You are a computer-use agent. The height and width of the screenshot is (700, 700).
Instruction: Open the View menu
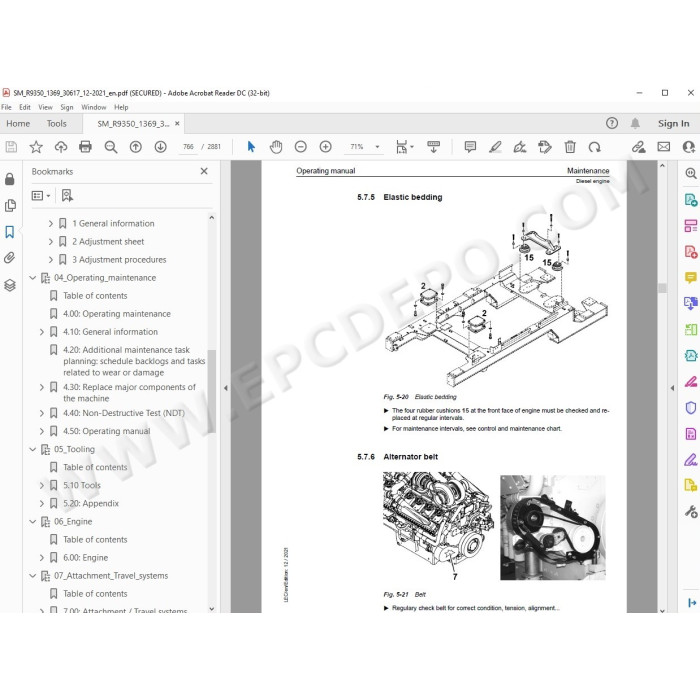pos(45,107)
